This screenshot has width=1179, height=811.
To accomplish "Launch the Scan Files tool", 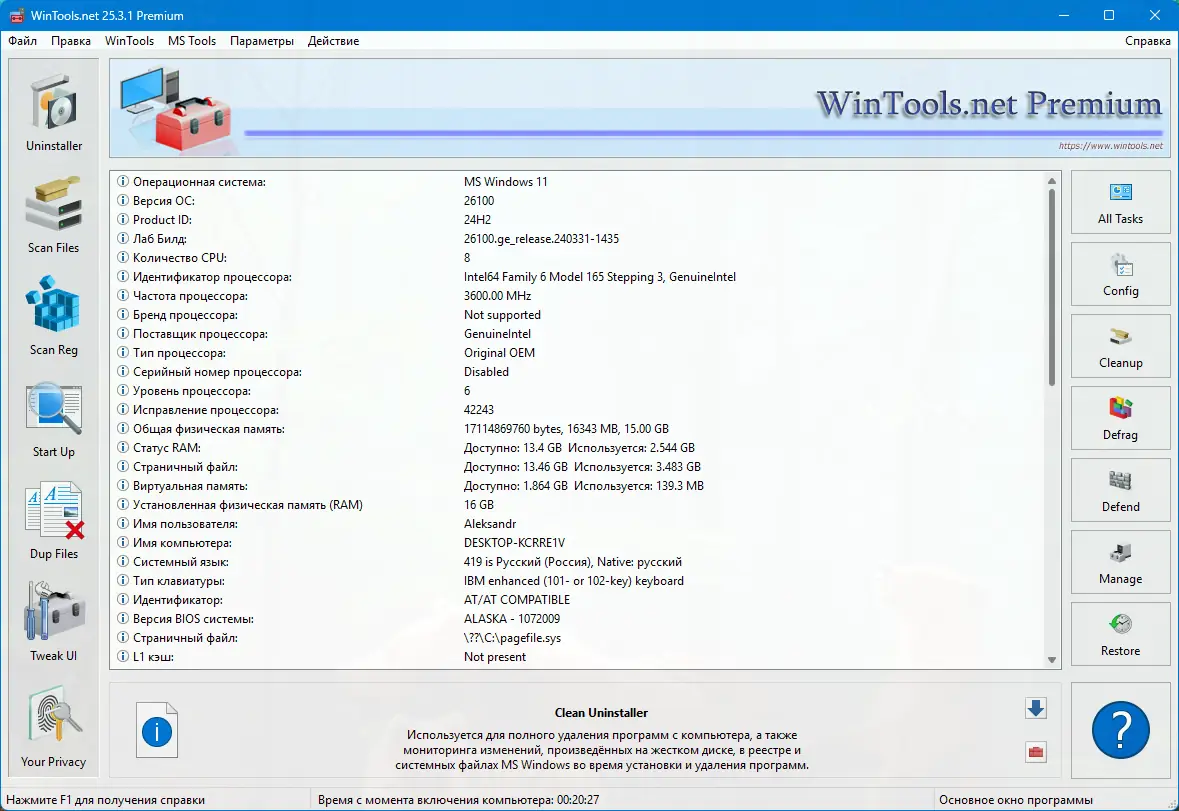I will 53,214.
